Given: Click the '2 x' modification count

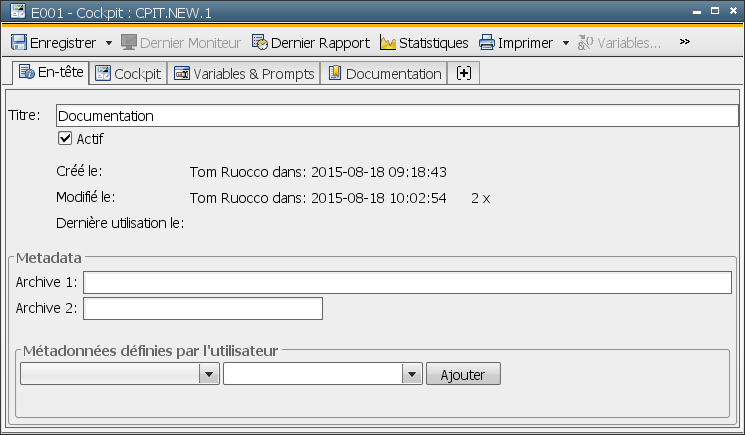Looking at the screenshot, I should (480, 198).
